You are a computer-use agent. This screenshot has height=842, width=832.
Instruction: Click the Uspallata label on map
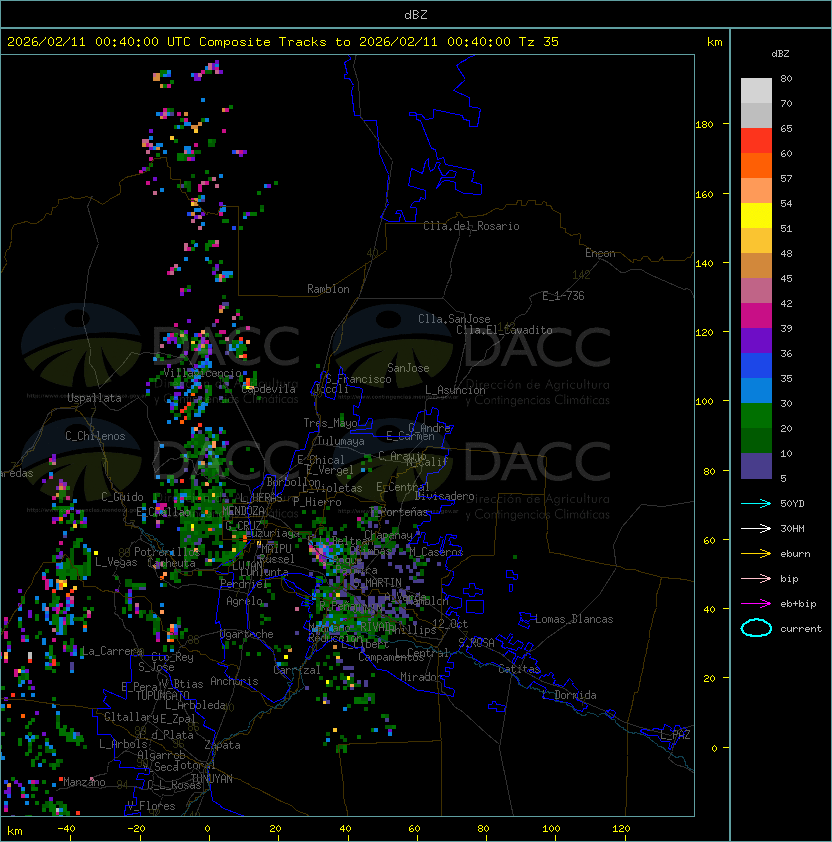[x=95, y=398]
